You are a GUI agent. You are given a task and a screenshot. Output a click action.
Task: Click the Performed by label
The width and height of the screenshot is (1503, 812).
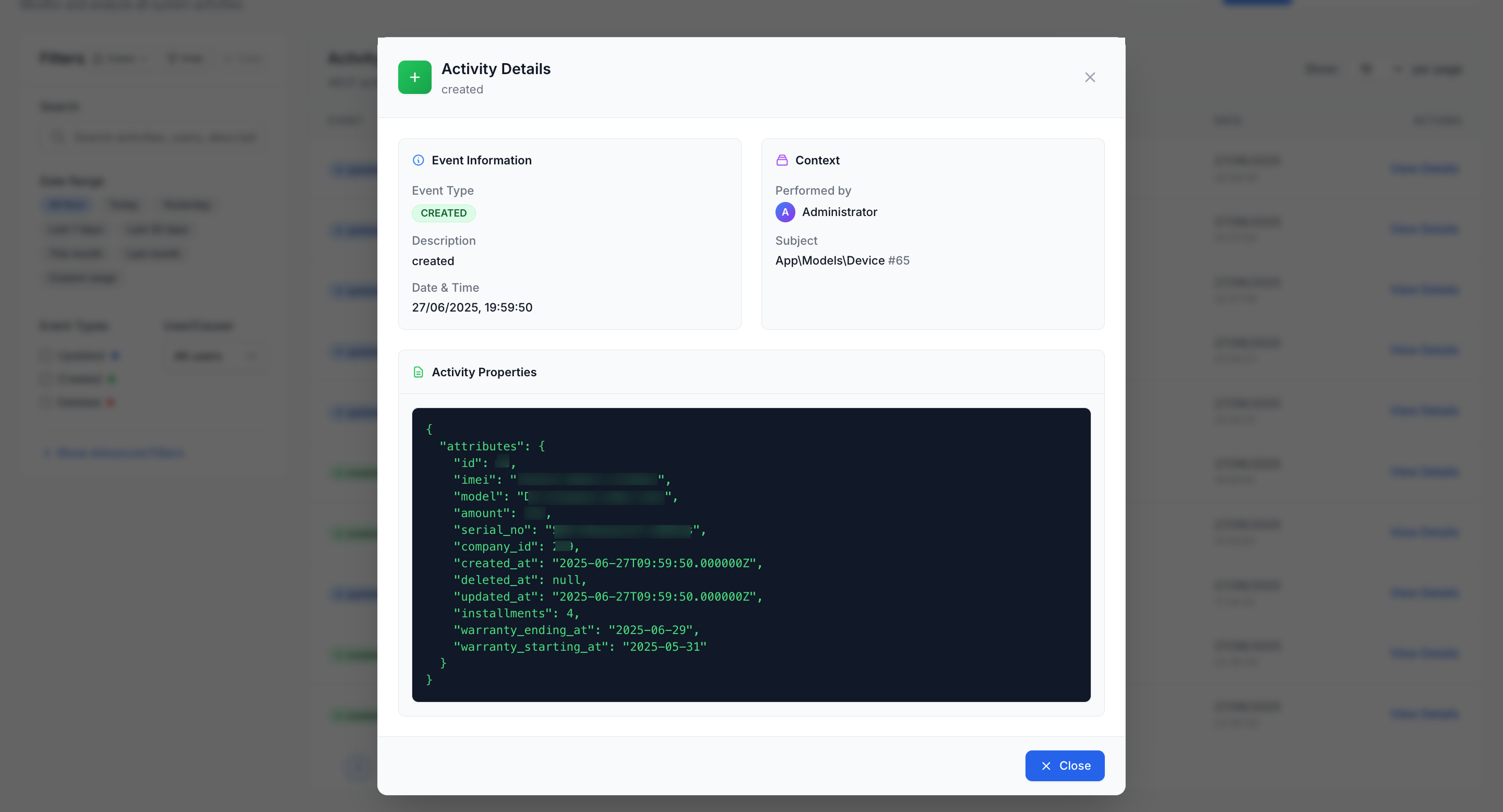(x=814, y=190)
